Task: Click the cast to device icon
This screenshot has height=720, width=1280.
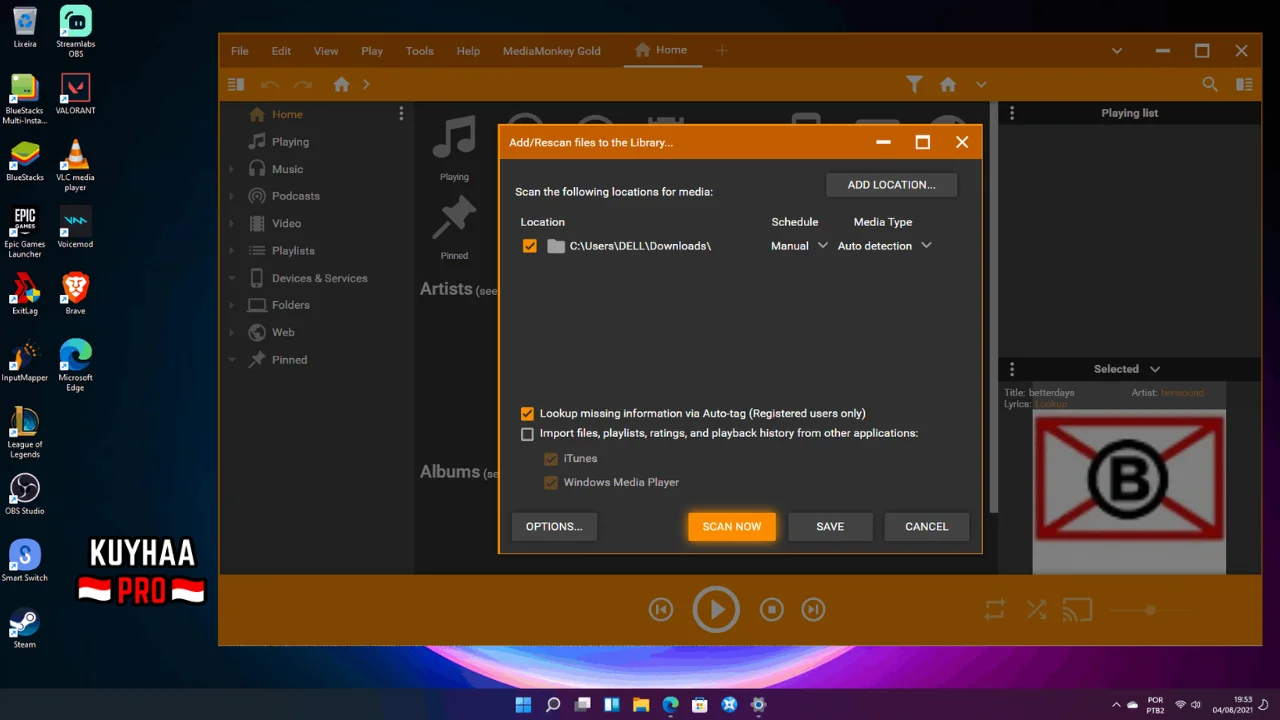Action: [1076, 609]
